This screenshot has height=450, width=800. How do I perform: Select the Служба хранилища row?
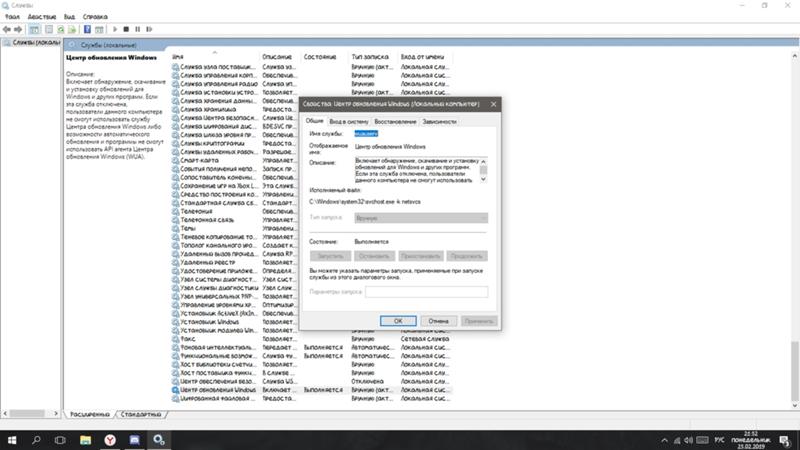[x=236, y=109]
